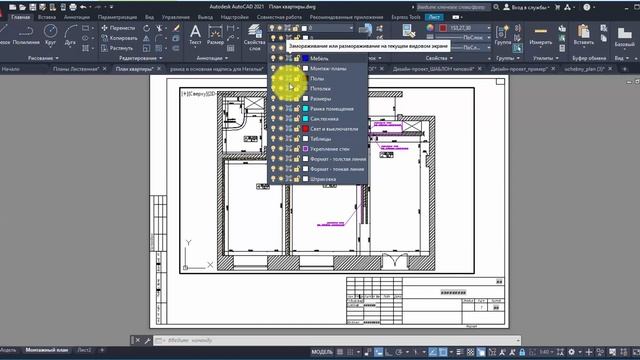Turn off the Мебель layer light bulb
The height and width of the screenshot is (360, 640).
pyautogui.click(x=273, y=58)
